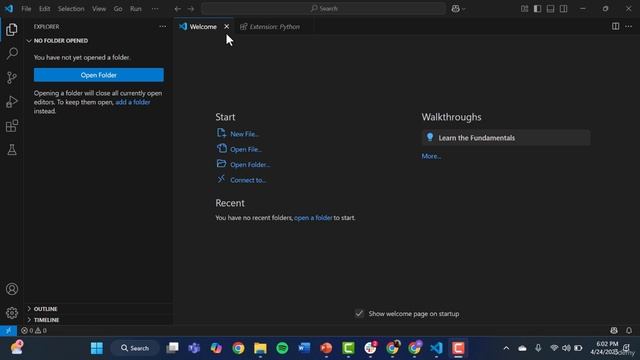Open the Source Control view
The width and height of the screenshot is (640, 360).
[12, 78]
